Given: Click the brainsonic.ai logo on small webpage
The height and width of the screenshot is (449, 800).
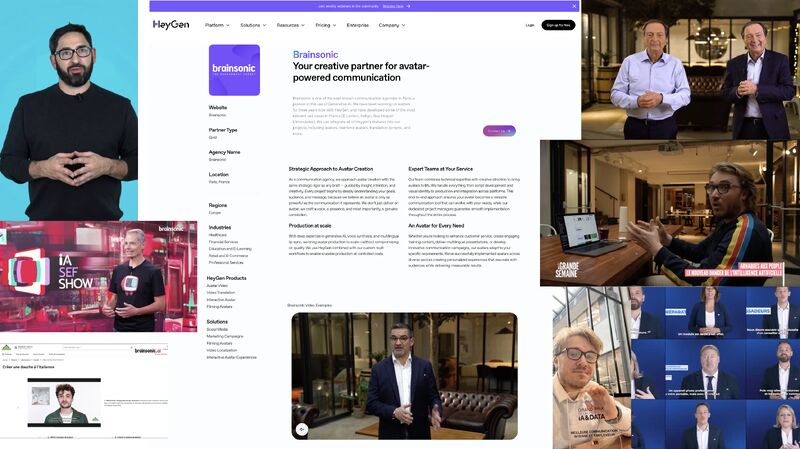Looking at the screenshot, I should (x=148, y=351).
